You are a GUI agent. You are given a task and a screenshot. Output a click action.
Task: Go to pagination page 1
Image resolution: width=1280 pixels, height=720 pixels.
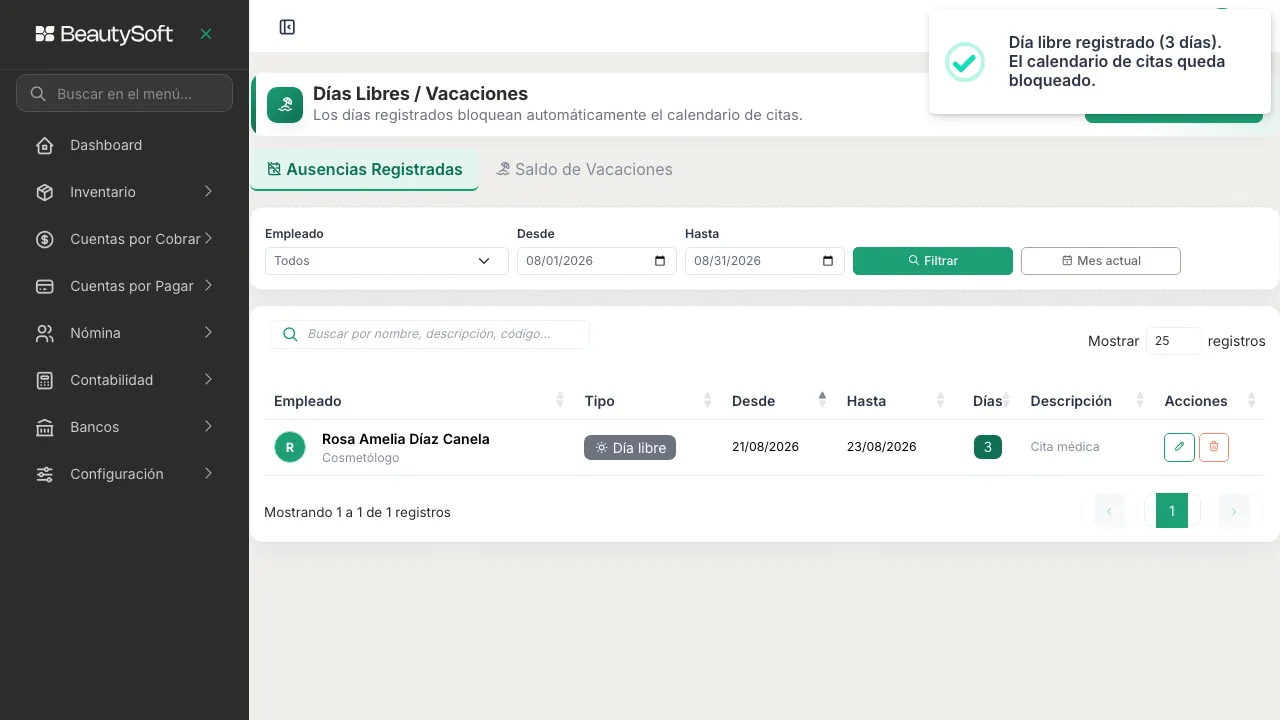pos(1172,511)
